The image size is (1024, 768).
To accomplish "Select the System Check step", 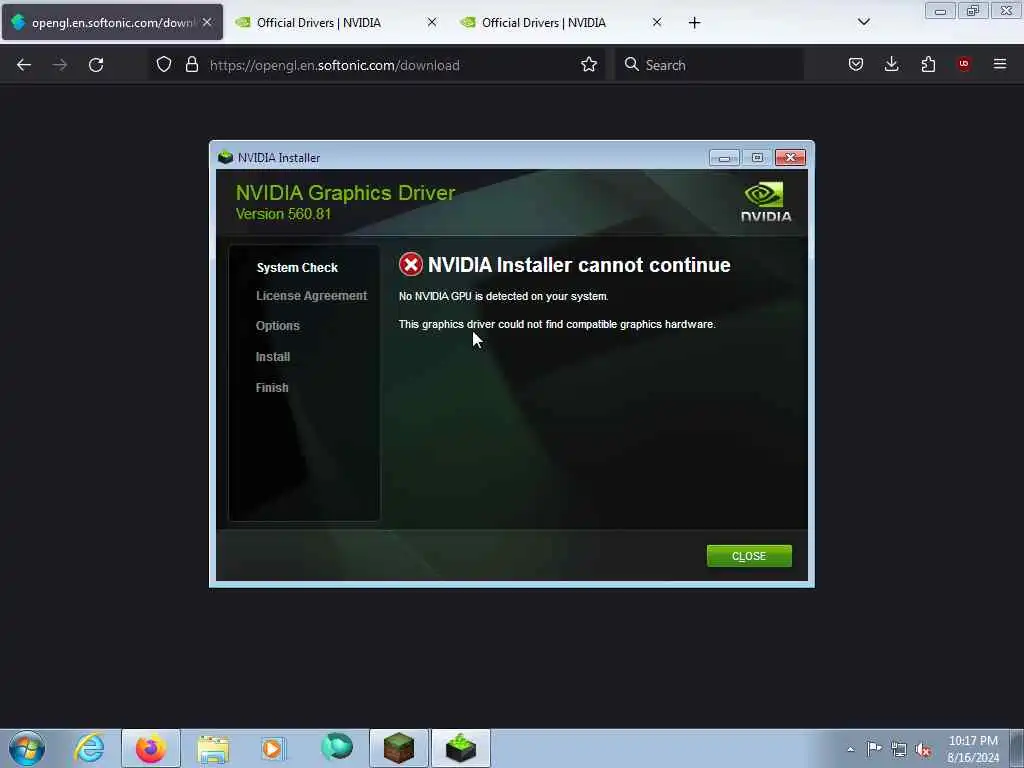I will 297,268.
